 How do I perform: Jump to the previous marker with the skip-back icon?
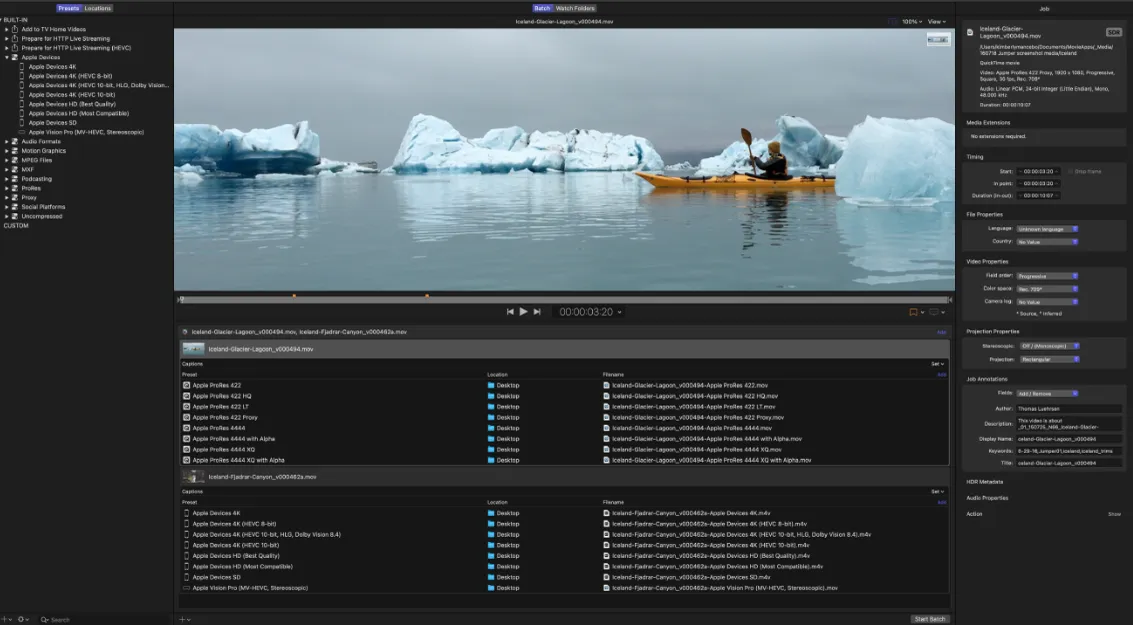point(510,311)
